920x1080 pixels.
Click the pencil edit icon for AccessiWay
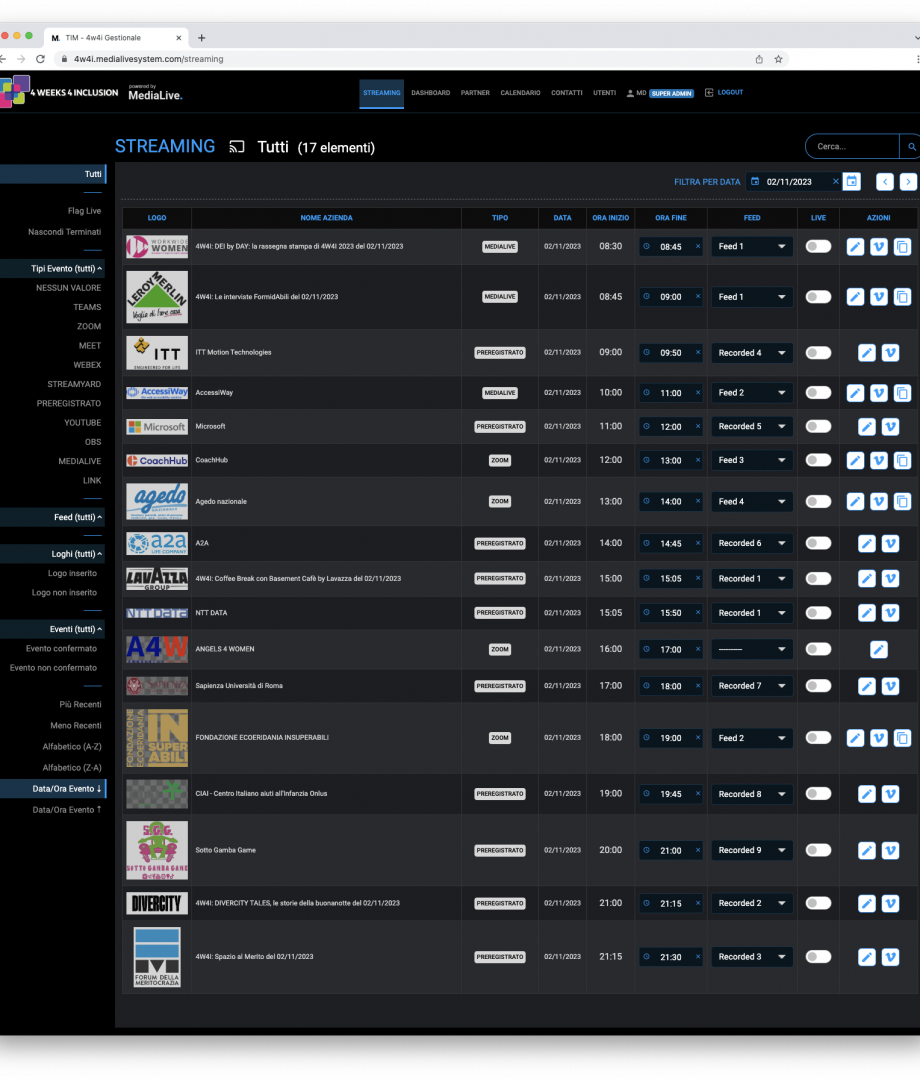[855, 393]
